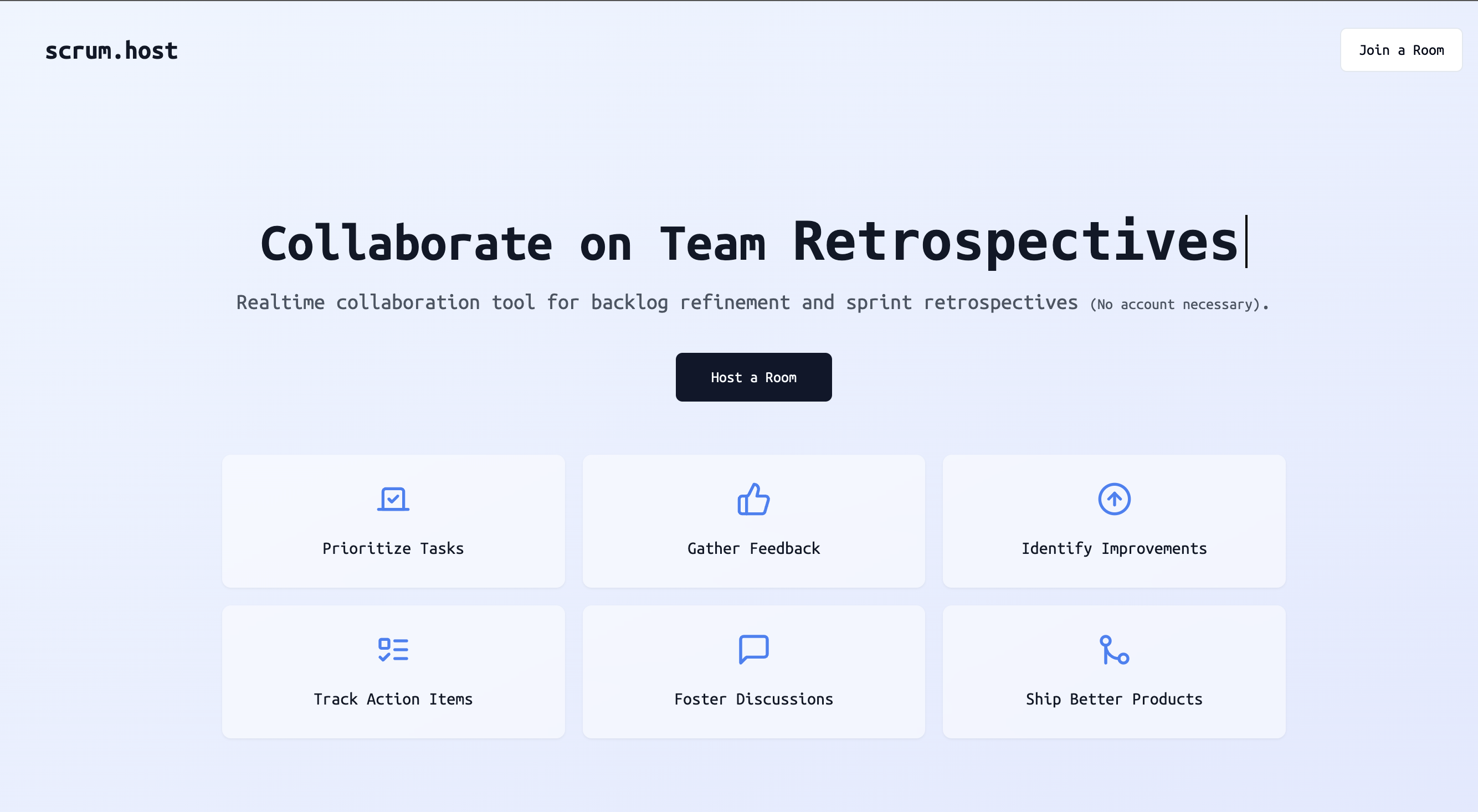
Task: Click the 'Collaborate on Team Retrospectives' headline
Action: tap(753, 243)
